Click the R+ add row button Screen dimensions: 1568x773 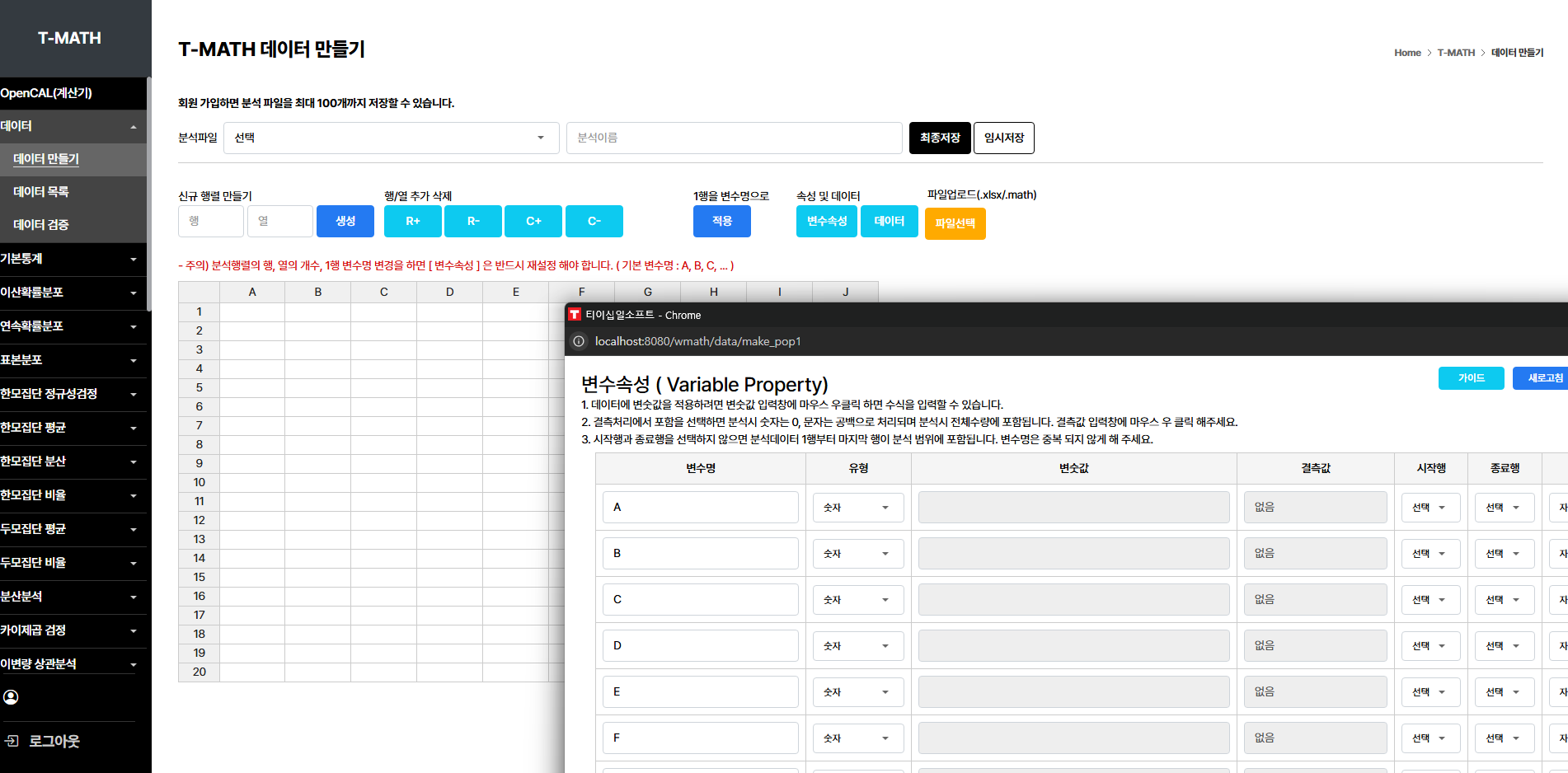click(413, 221)
